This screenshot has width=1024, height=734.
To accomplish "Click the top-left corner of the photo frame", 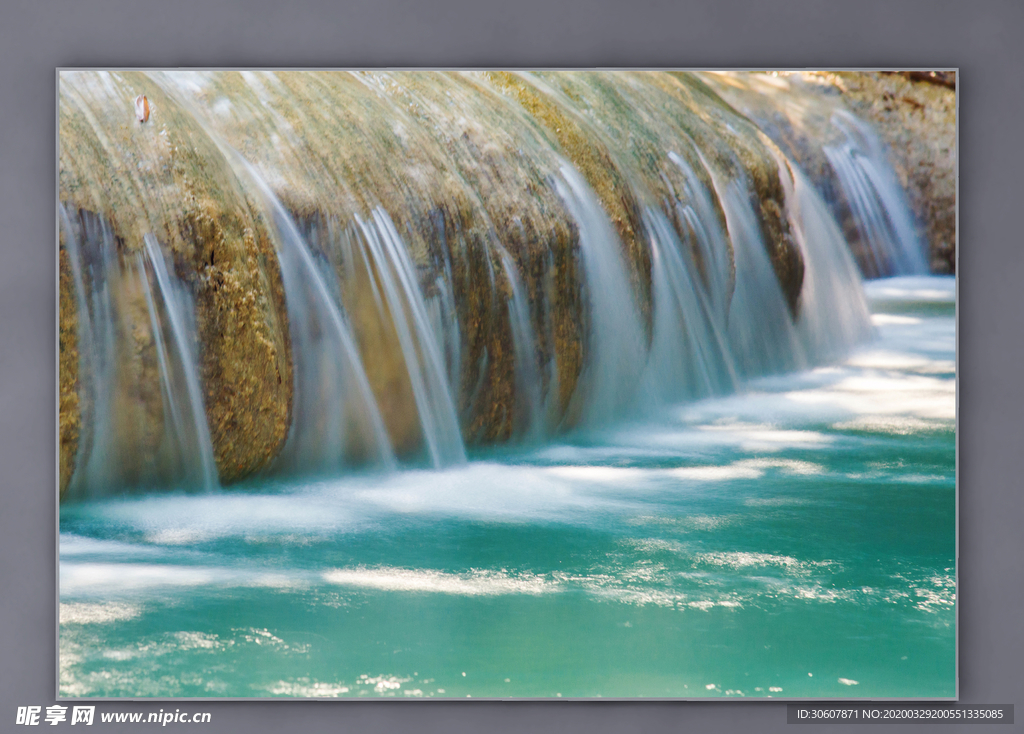I will (x=59, y=71).
